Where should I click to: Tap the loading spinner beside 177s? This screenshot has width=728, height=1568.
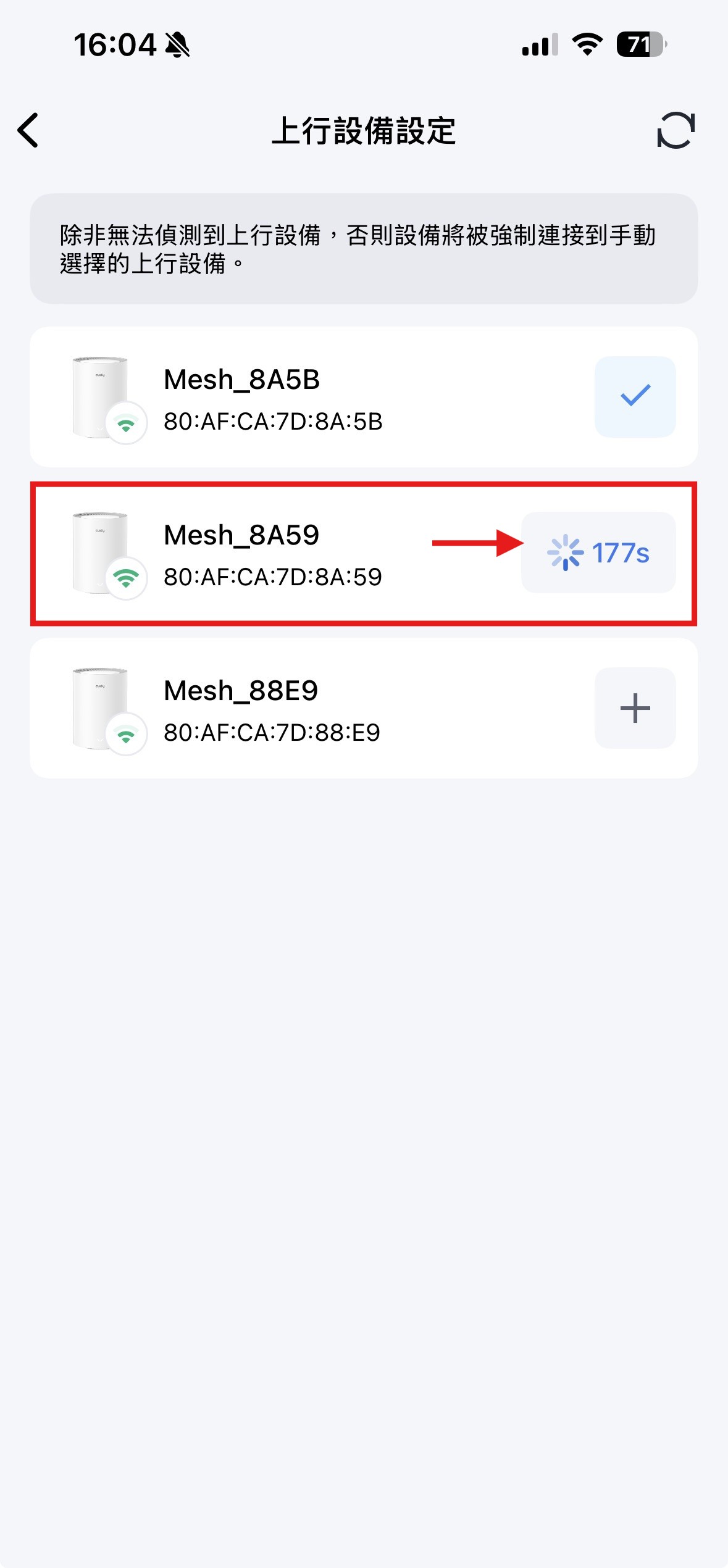point(565,553)
